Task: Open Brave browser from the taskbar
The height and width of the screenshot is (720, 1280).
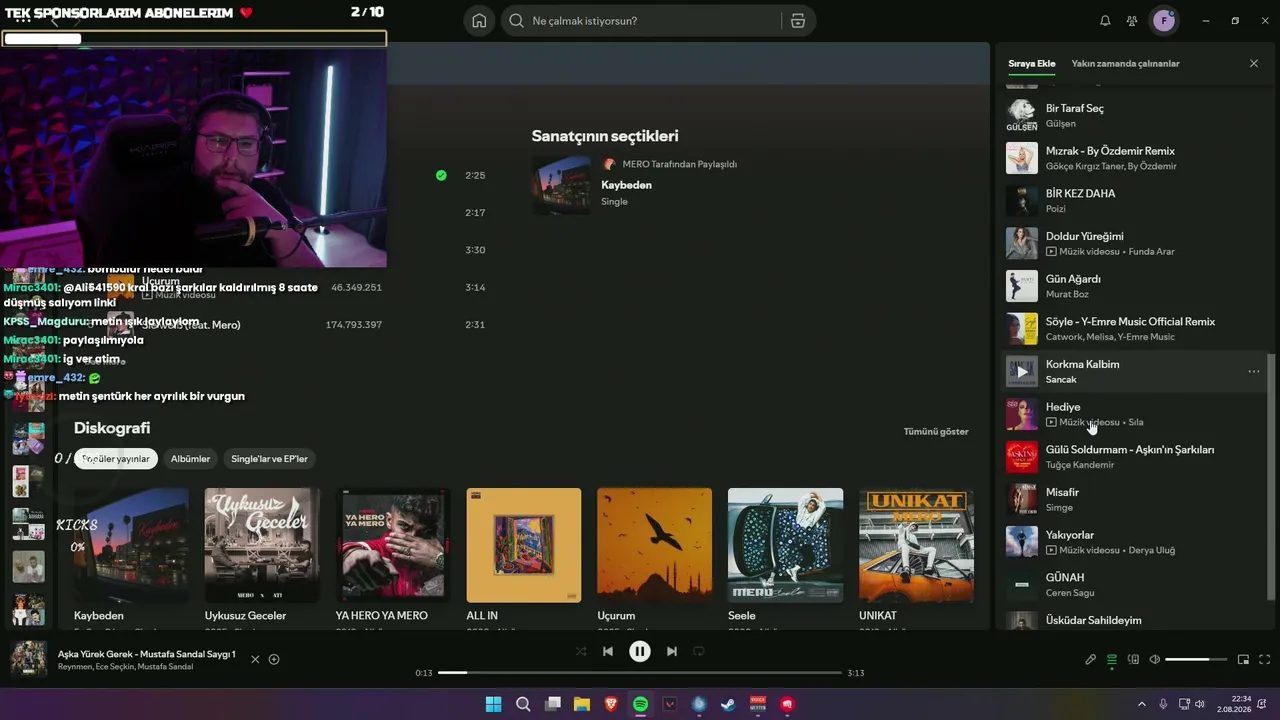Action: [x=611, y=704]
